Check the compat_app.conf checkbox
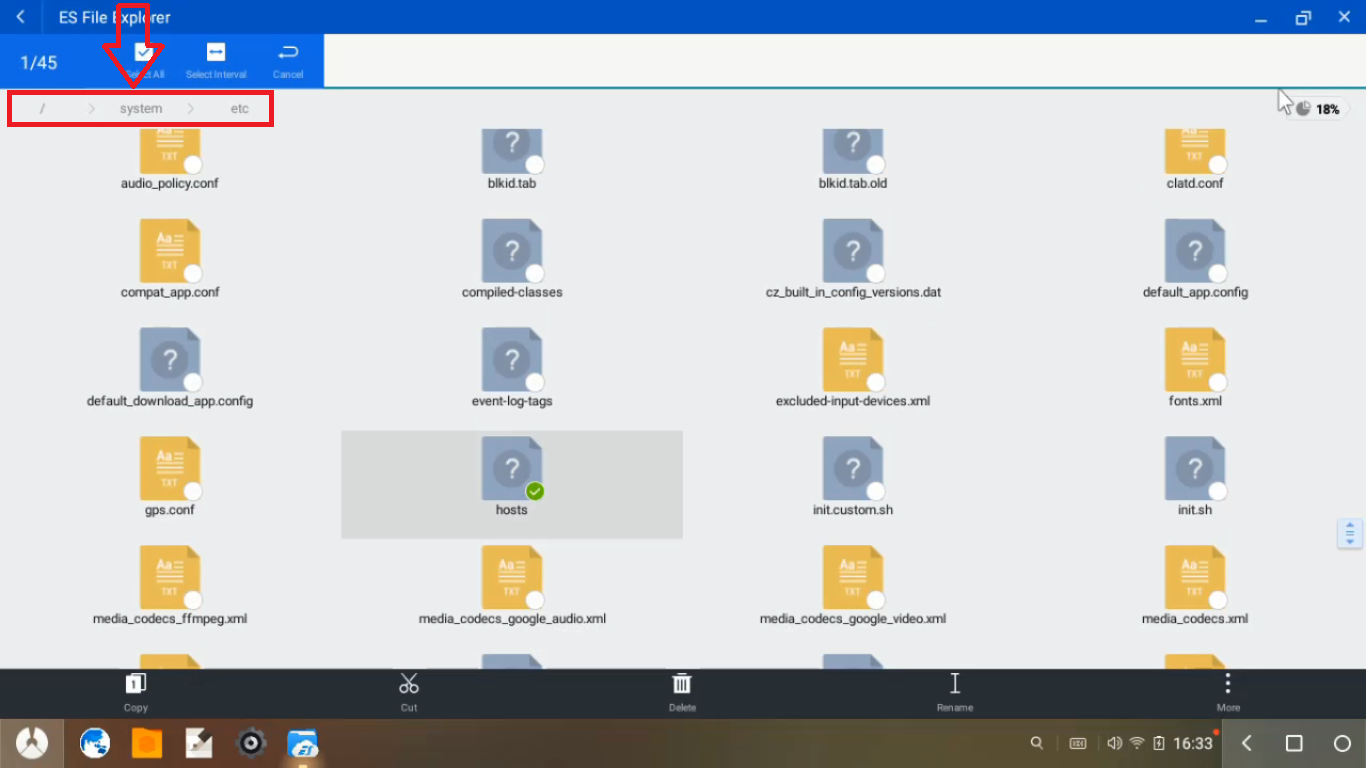Screen dimensions: 1366x768 pos(193,273)
